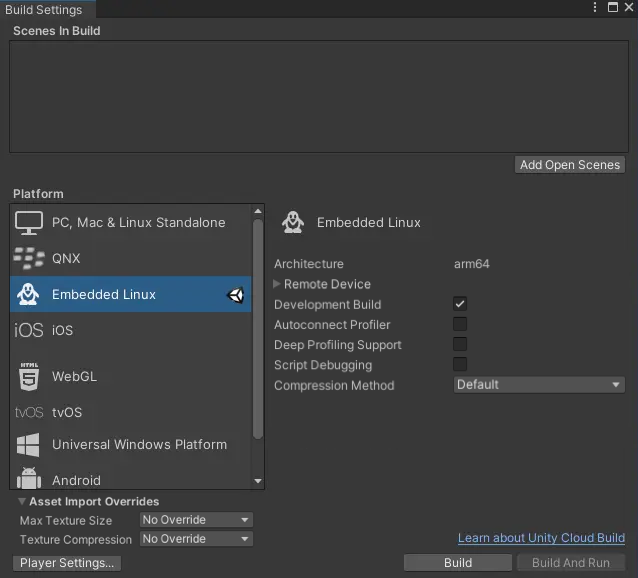Maximize the Build Settings window

(x=613, y=7)
